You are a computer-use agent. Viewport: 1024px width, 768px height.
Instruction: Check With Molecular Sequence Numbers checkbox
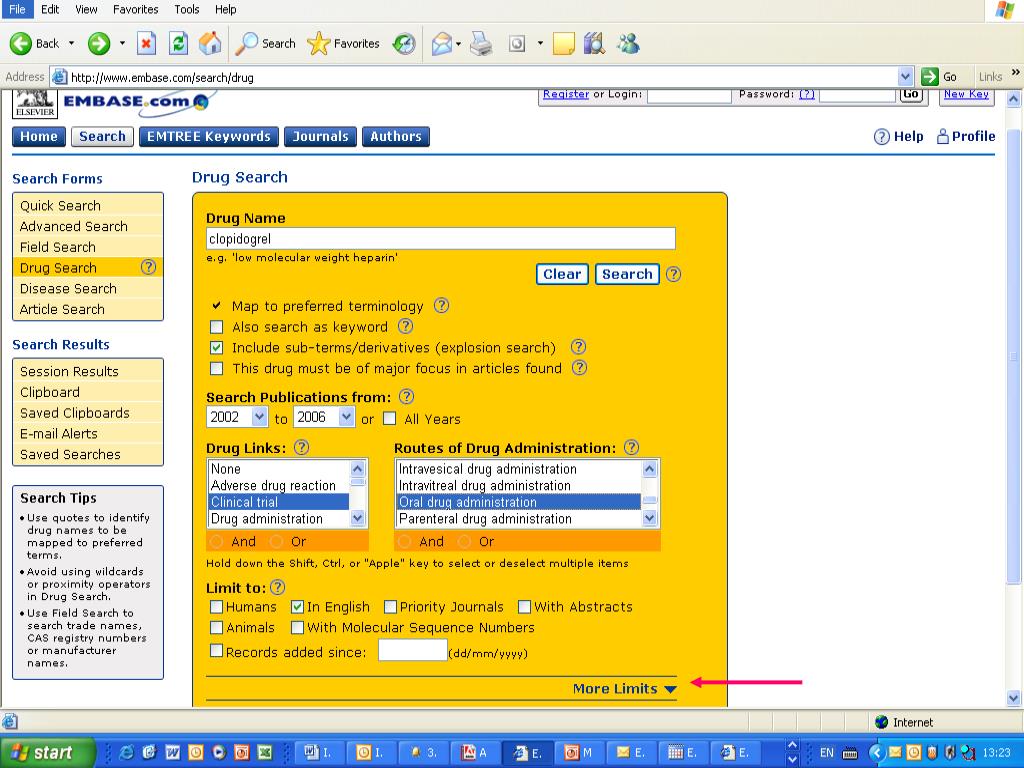point(297,628)
